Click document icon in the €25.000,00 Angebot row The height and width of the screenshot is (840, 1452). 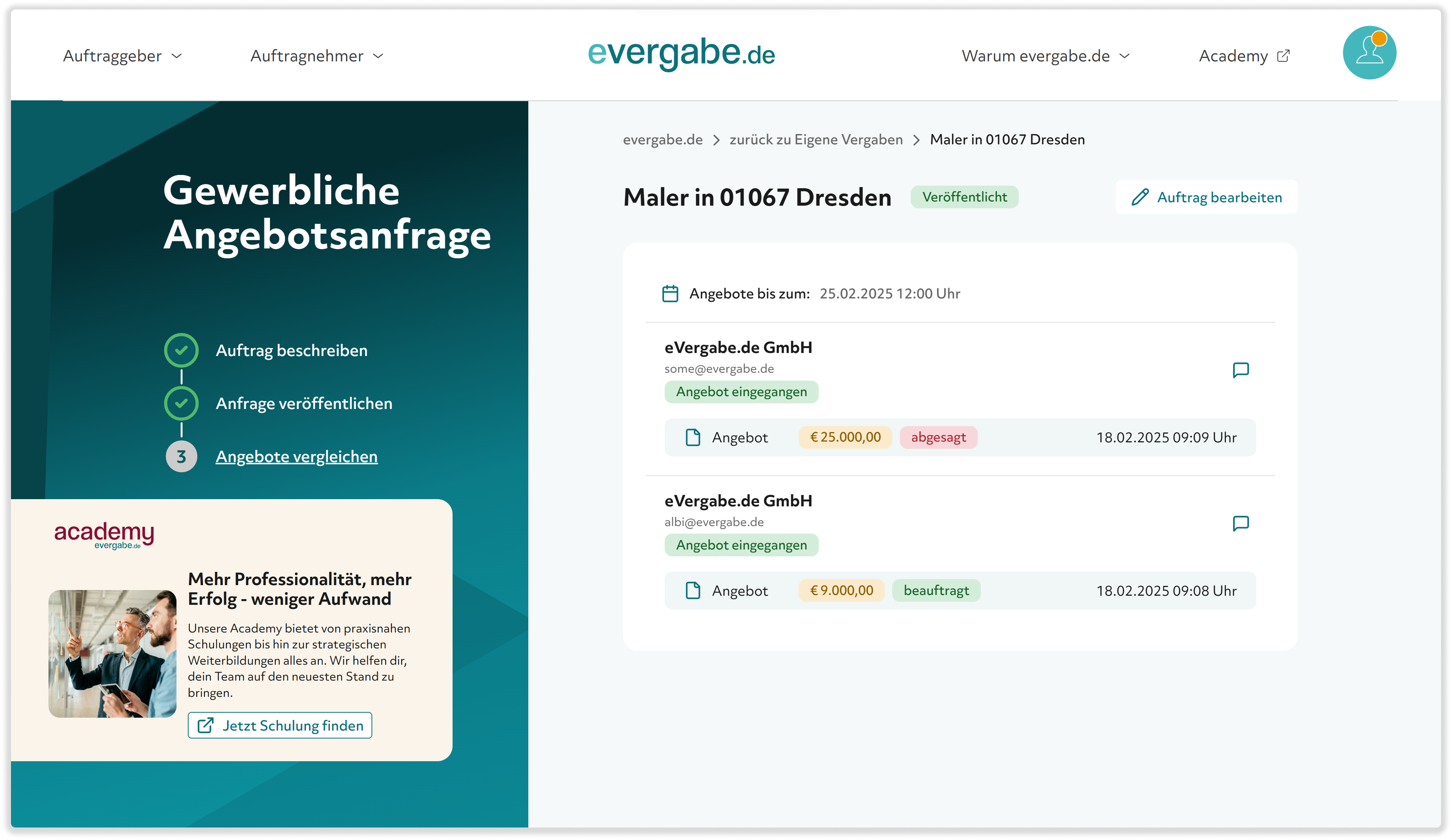pos(693,437)
